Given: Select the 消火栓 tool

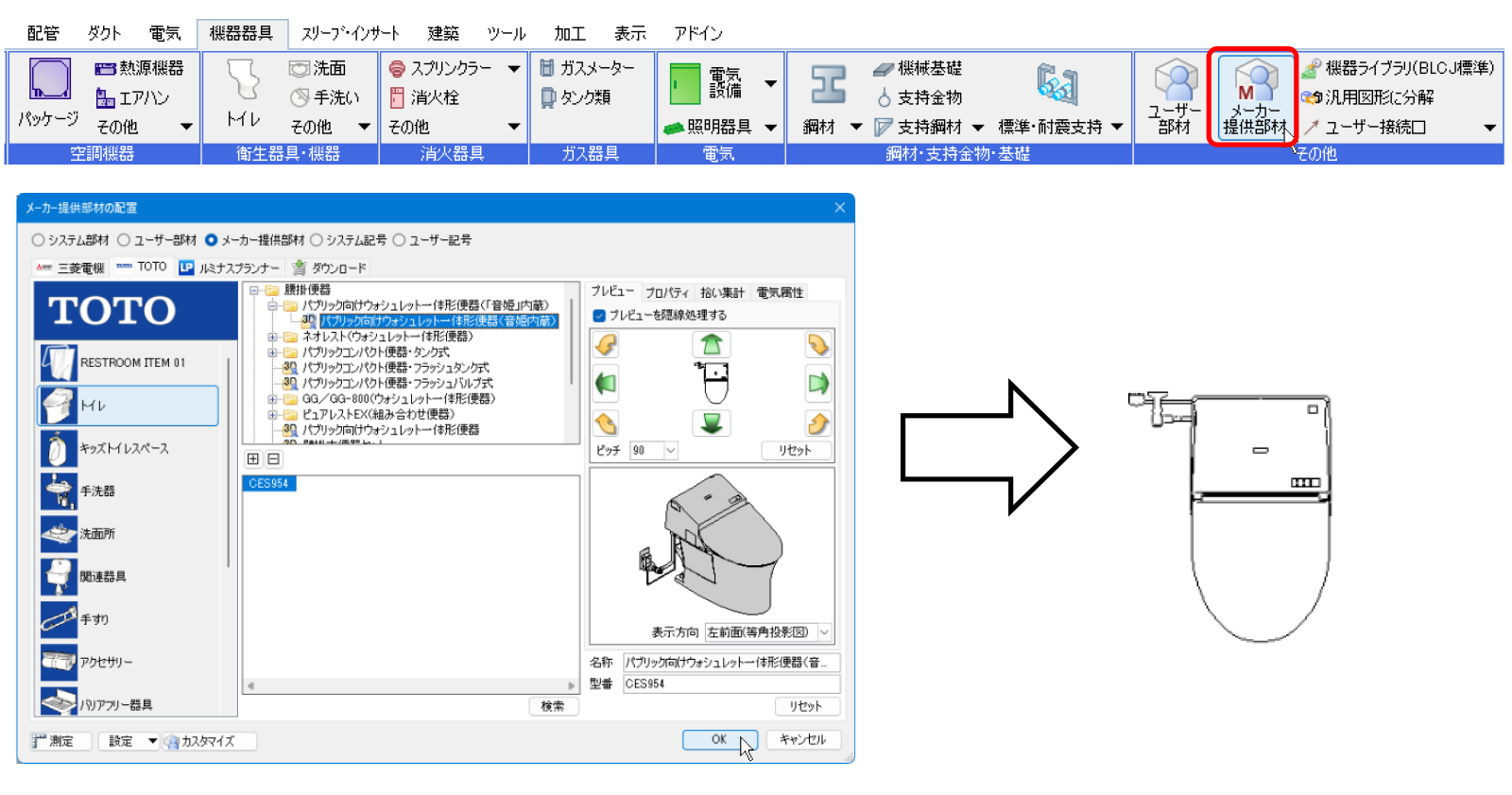Looking at the screenshot, I should [x=424, y=97].
